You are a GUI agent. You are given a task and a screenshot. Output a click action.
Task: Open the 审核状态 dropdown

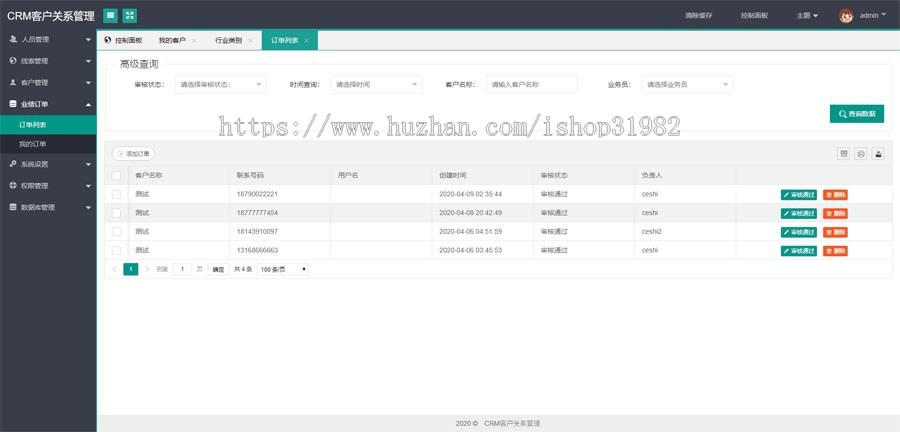(x=220, y=85)
